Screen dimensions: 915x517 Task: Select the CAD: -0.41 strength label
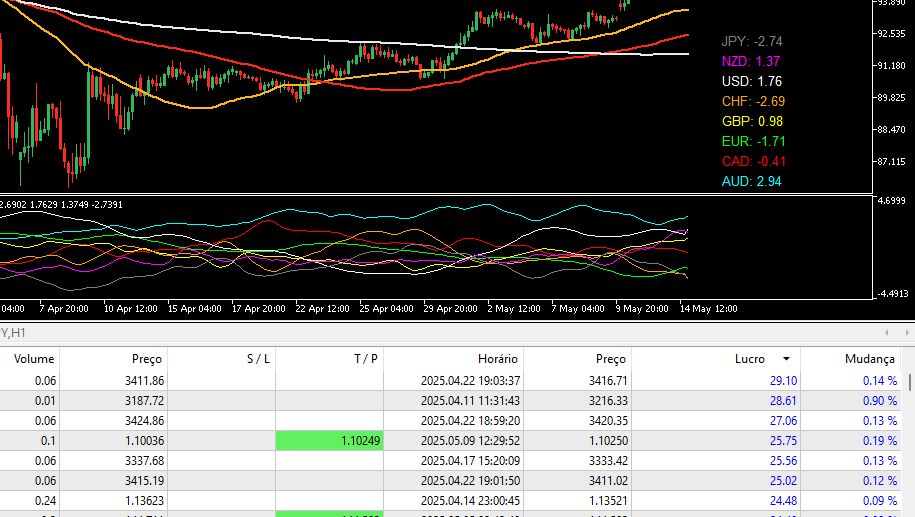[x=754, y=161]
